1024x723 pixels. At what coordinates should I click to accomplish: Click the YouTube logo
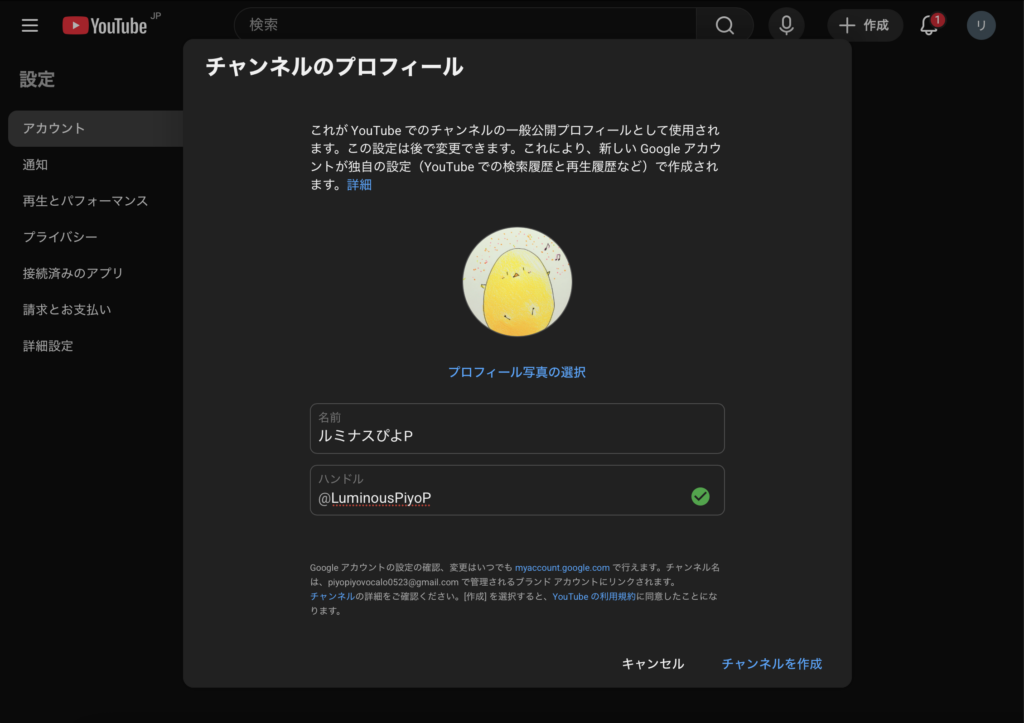click(105, 25)
